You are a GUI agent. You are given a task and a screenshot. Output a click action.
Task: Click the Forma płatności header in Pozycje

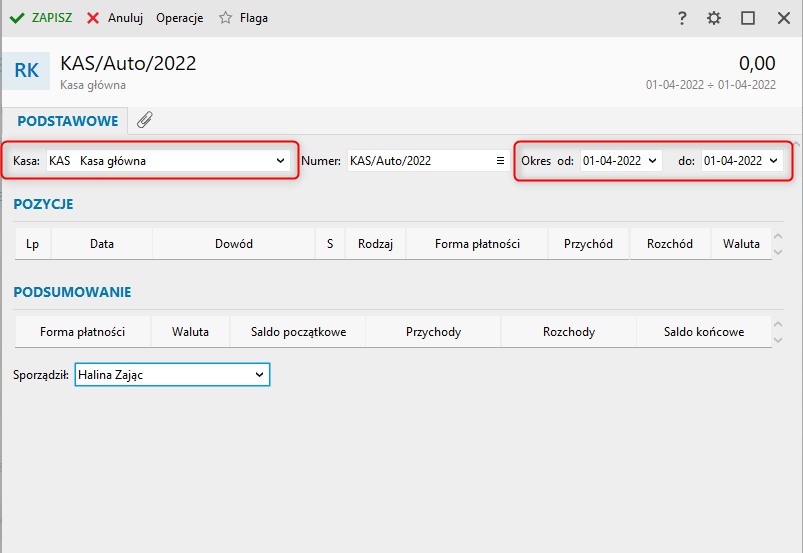click(477, 244)
